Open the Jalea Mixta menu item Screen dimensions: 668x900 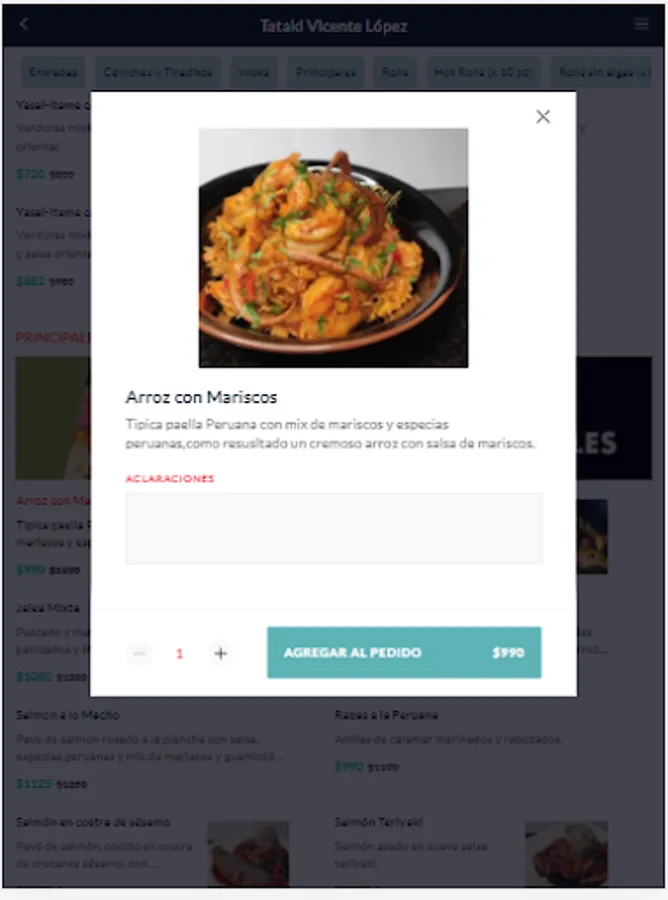pos(48,608)
